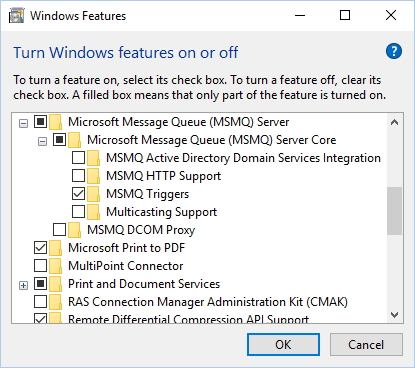This screenshot has width=415, height=368.
Task: Select the Print and Document Services label
Action: click(x=144, y=284)
